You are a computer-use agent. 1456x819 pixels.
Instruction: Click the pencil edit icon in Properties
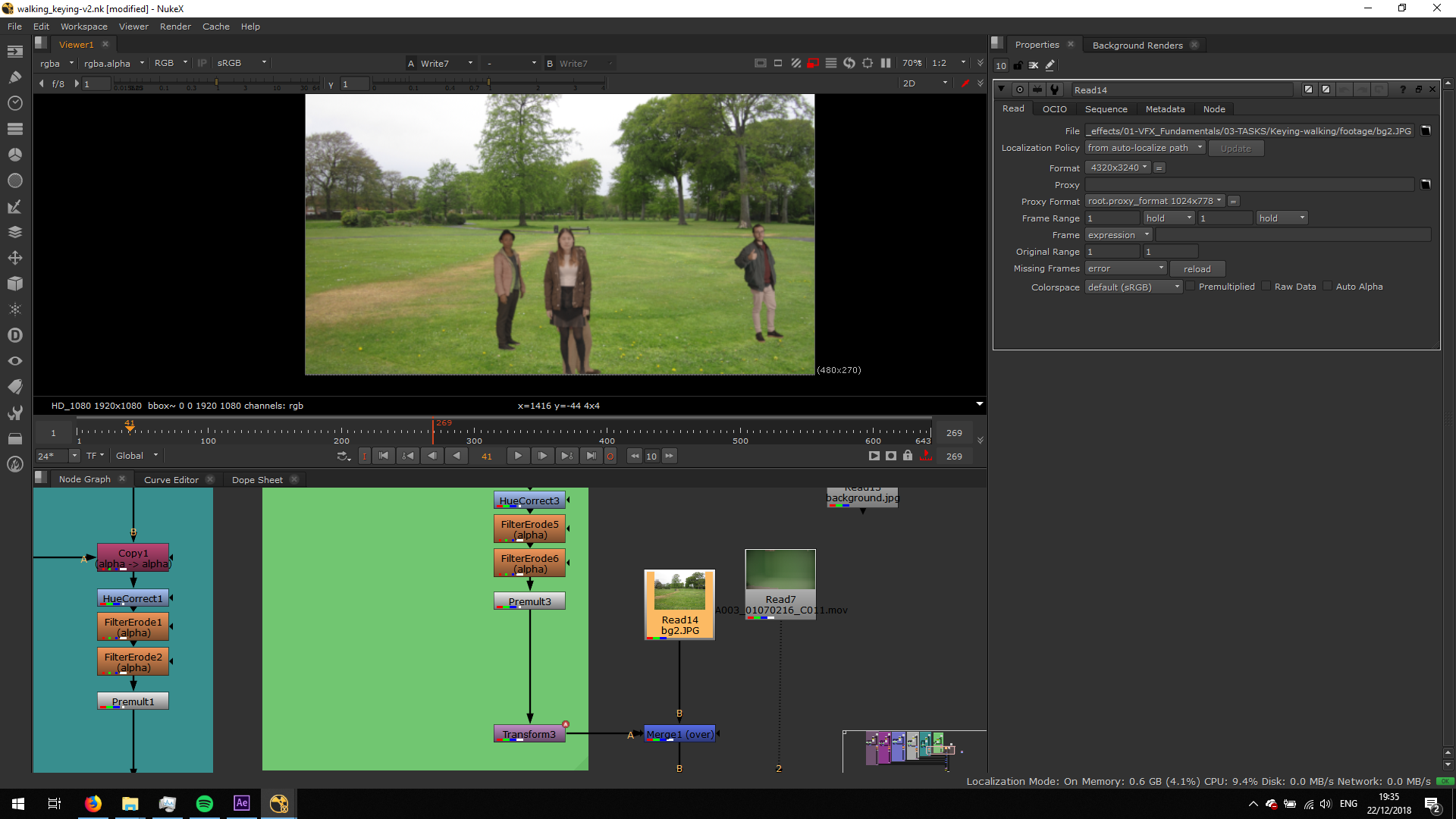tap(1050, 66)
